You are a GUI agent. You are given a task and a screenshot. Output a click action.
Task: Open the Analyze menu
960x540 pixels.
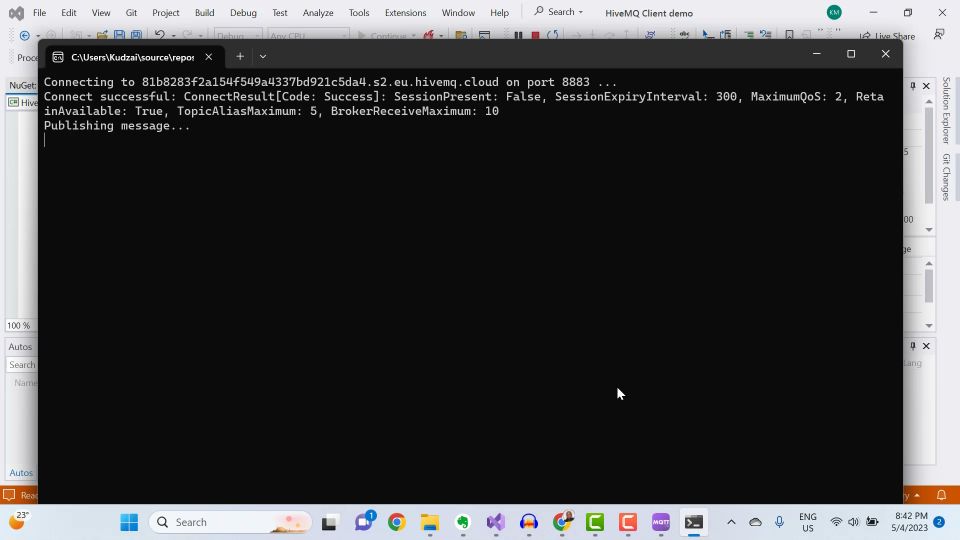point(318,13)
